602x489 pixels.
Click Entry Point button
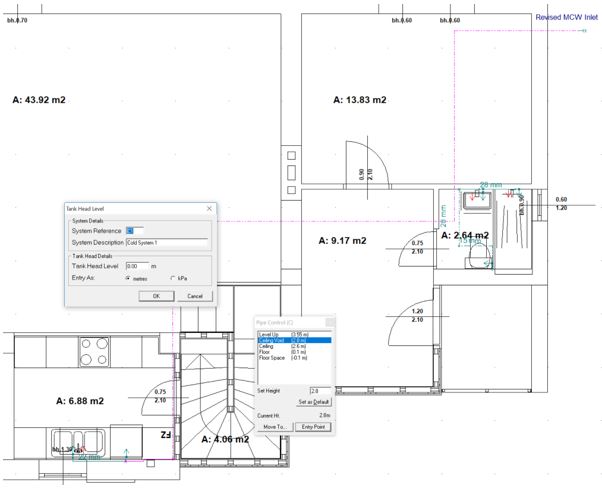[x=313, y=427]
